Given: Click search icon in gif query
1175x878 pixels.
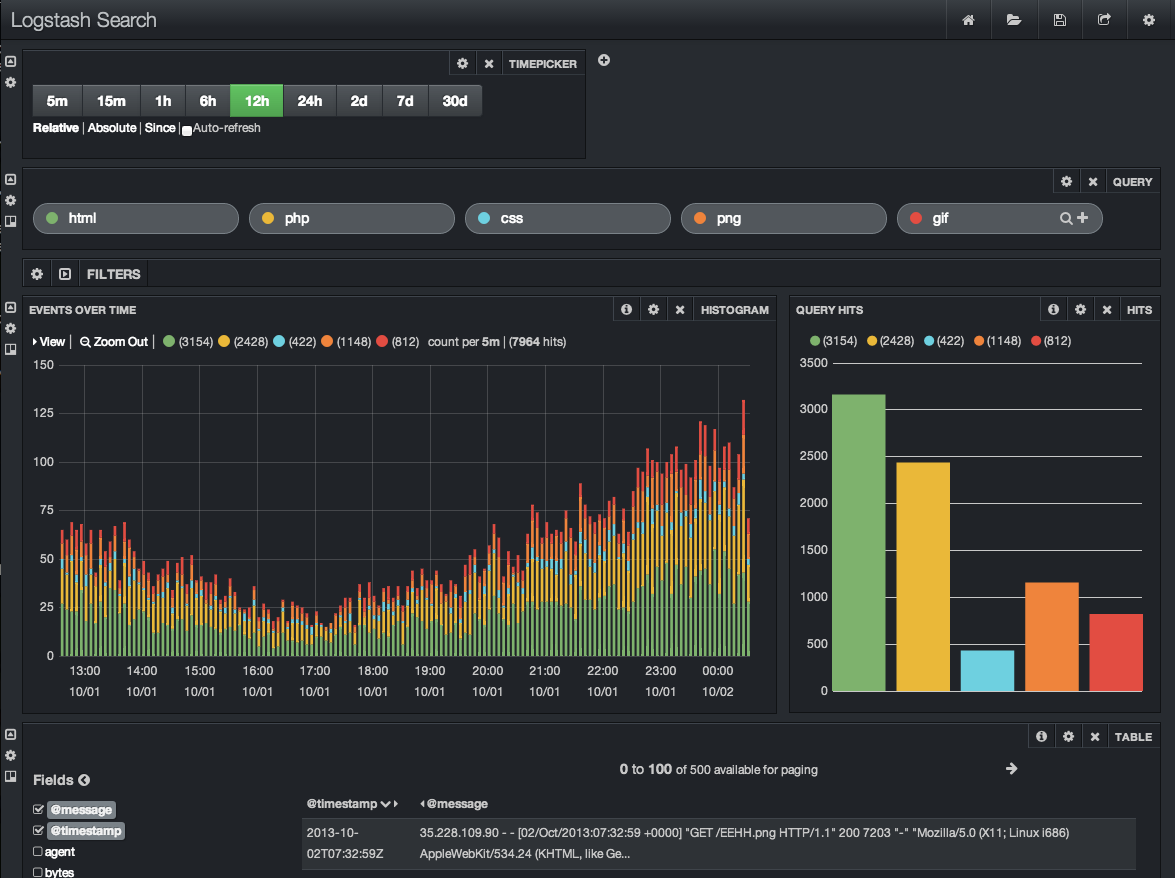Looking at the screenshot, I should point(1066,218).
